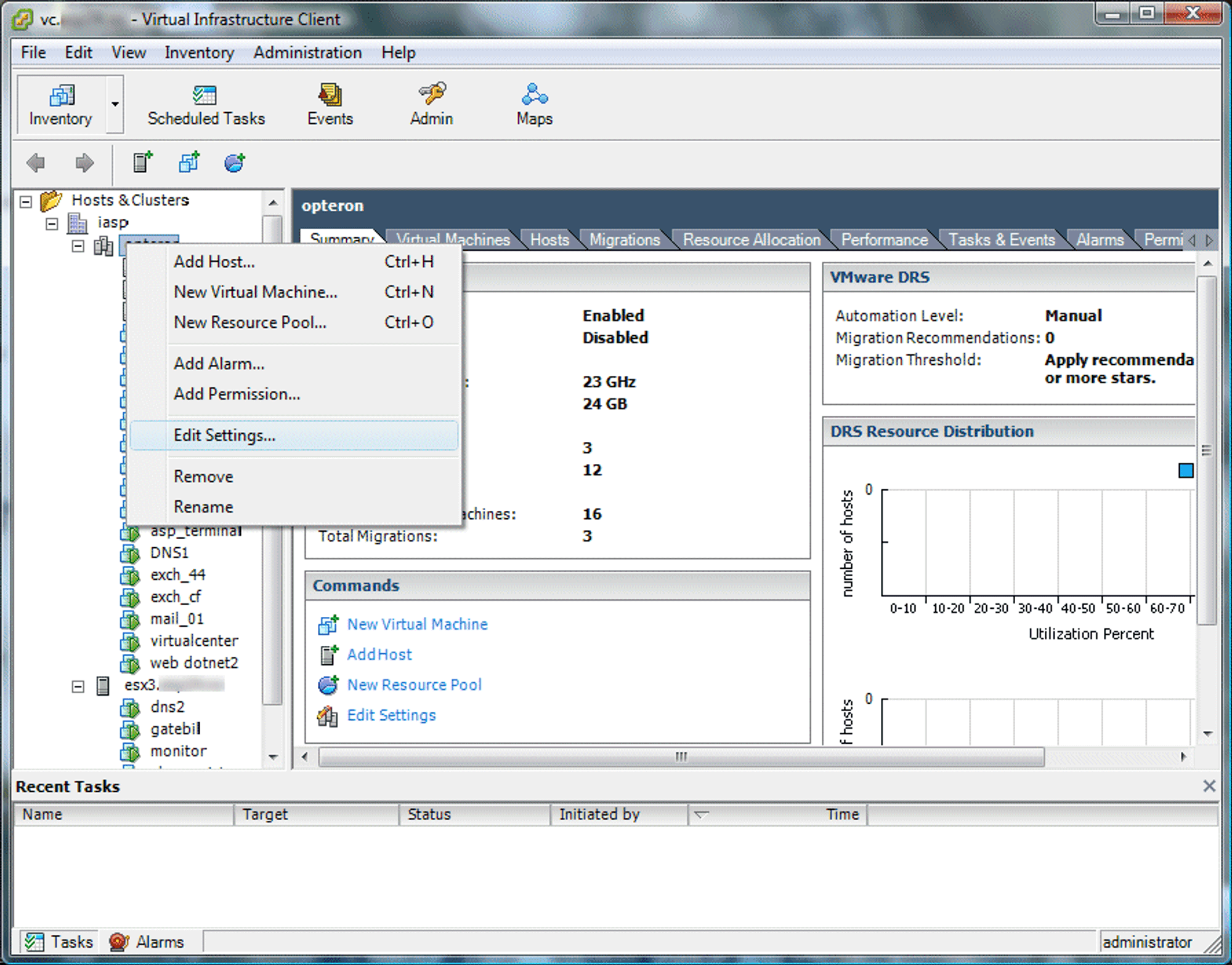Click the vertical scrollbar of summary pane
This screenshot has height=965, width=1232.
click(1207, 450)
